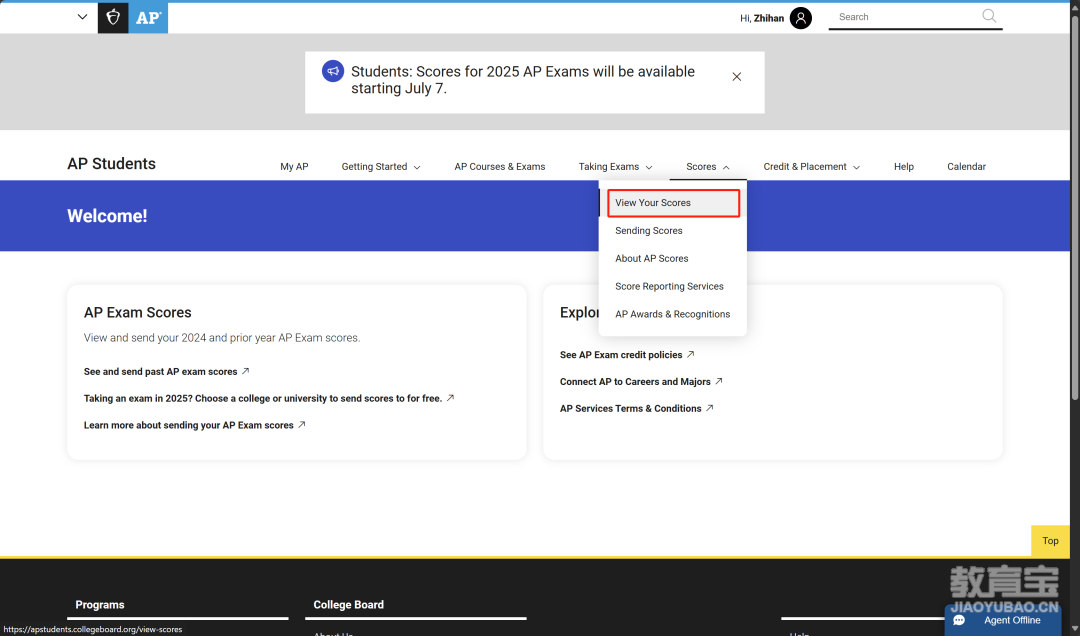Image resolution: width=1080 pixels, height=636 pixels.
Task: Click the AP Exam Scores card heading
Action: [138, 313]
